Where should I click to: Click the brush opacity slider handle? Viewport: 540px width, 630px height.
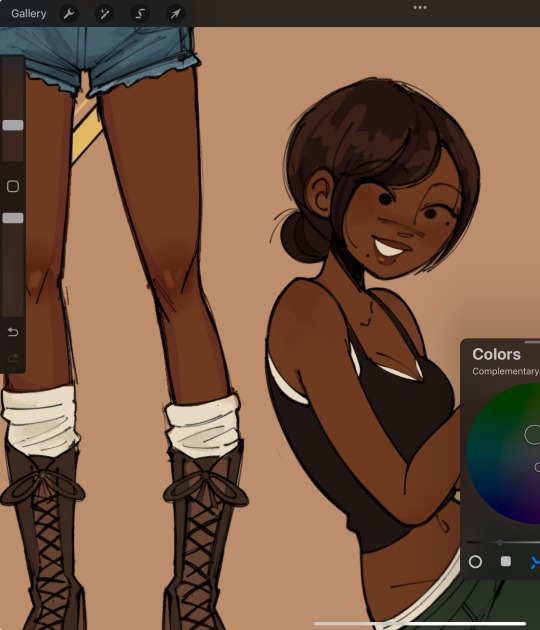[x=13, y=218]
